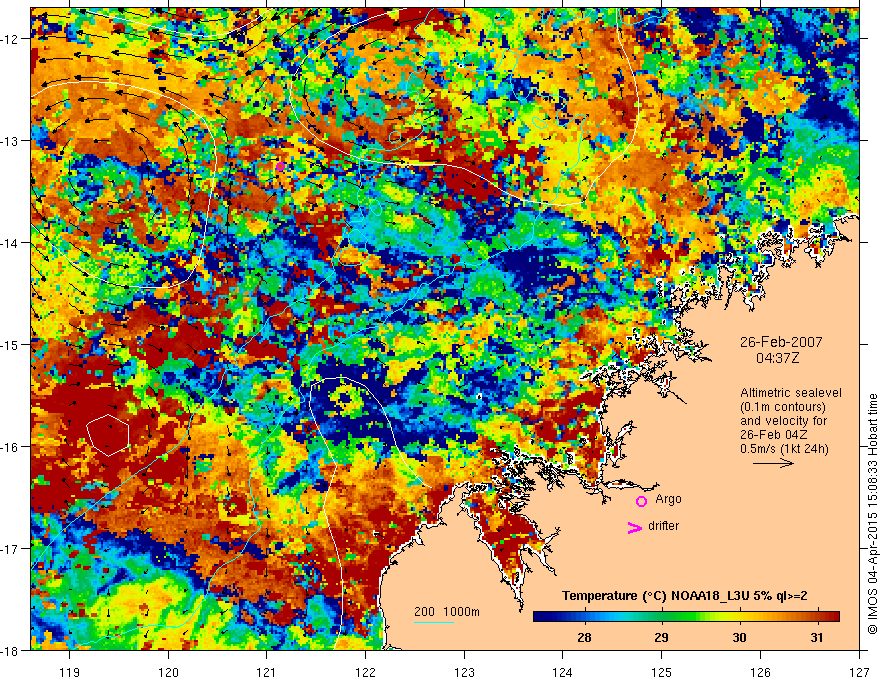Click the 0.5m/s velocity scale arrow
This screenshot has width=880, height=680.
click(x=773, y=463)
